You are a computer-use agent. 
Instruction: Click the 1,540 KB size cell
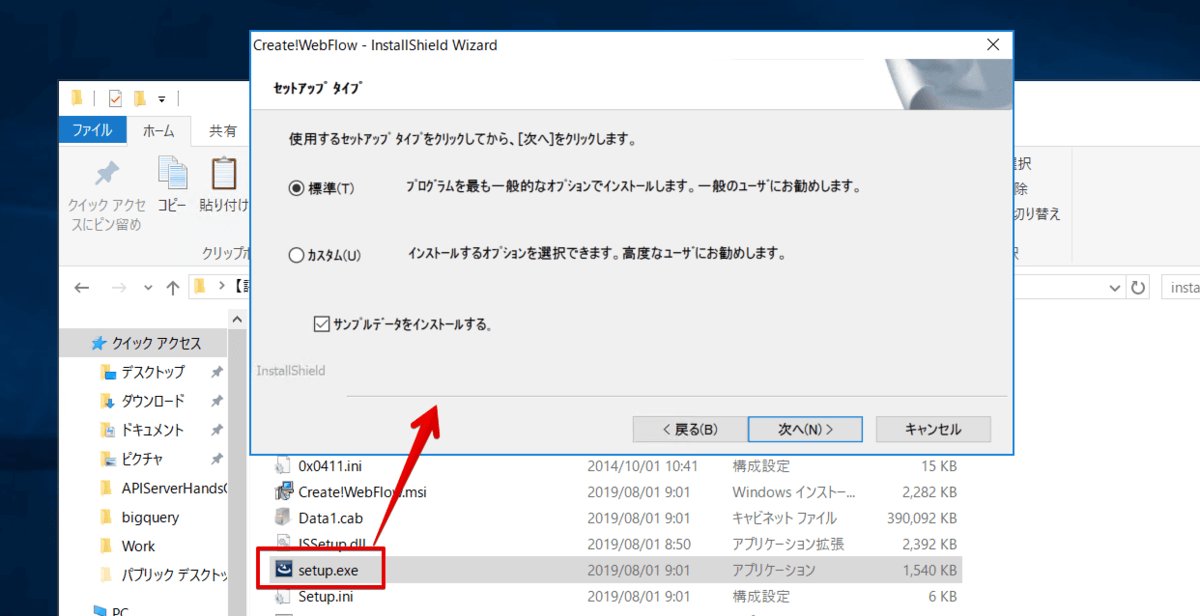929,570
